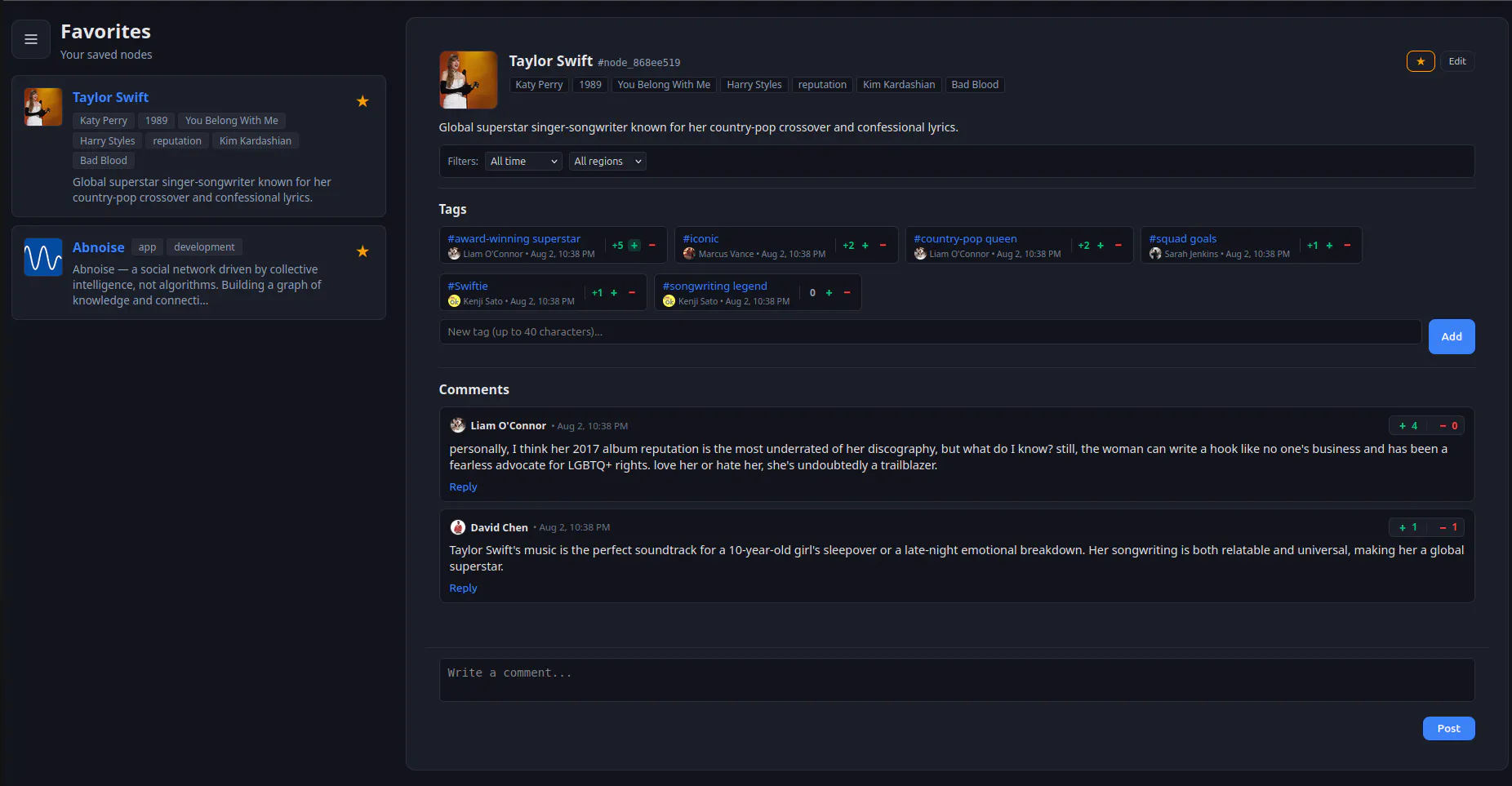Reply to David Chen's comment
Screen dimensions: 1512x786
463,588
